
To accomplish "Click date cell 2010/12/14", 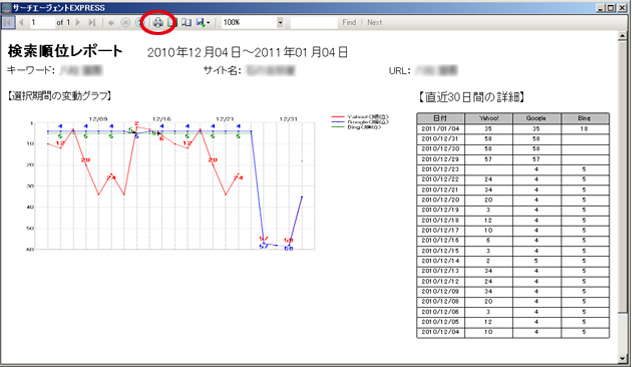I will (x=440, y=261).
